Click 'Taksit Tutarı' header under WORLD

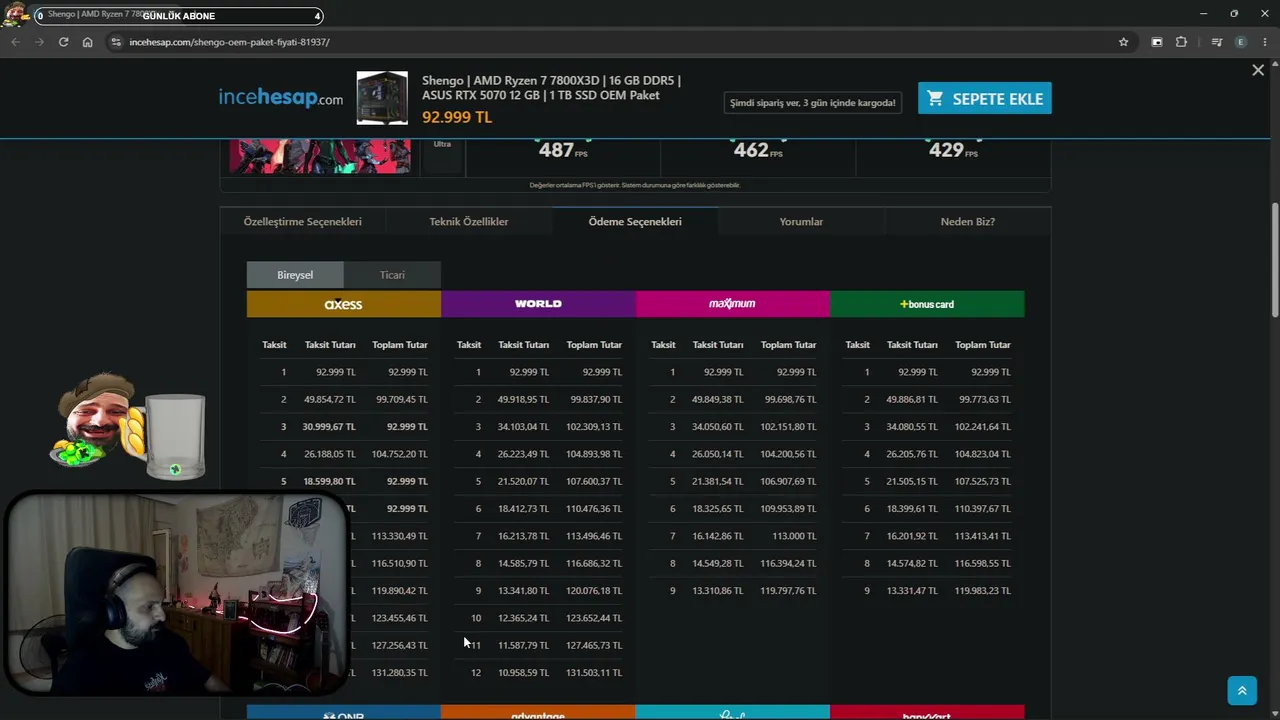[x=524, y=345]
